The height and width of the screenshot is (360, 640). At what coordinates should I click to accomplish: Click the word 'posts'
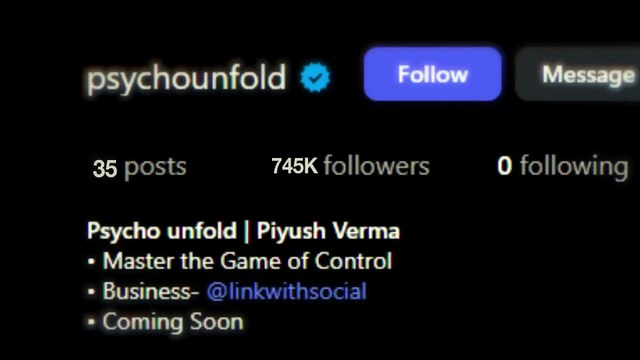click(156, 168)
